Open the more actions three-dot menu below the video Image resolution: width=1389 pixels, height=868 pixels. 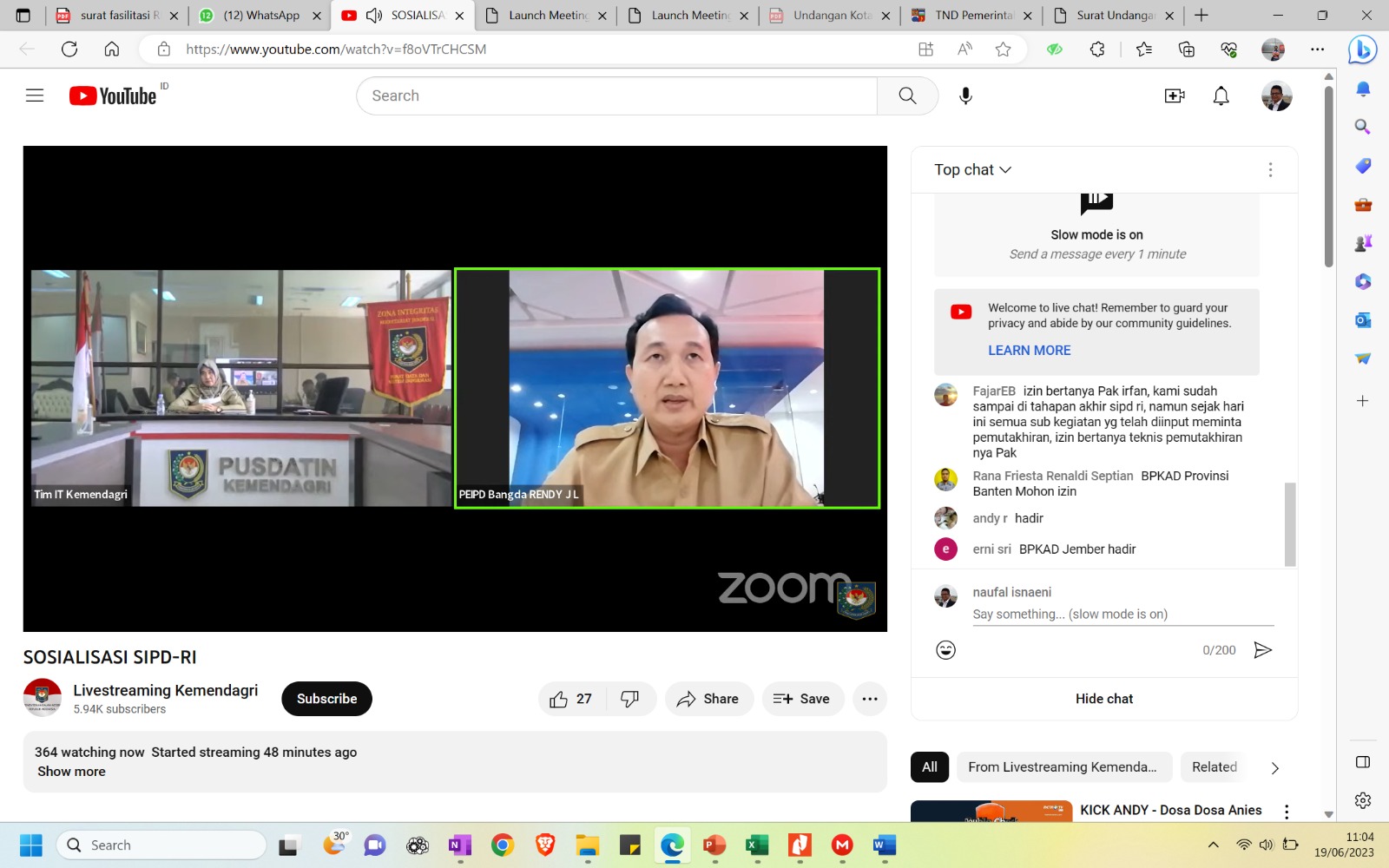click(870, 699)
